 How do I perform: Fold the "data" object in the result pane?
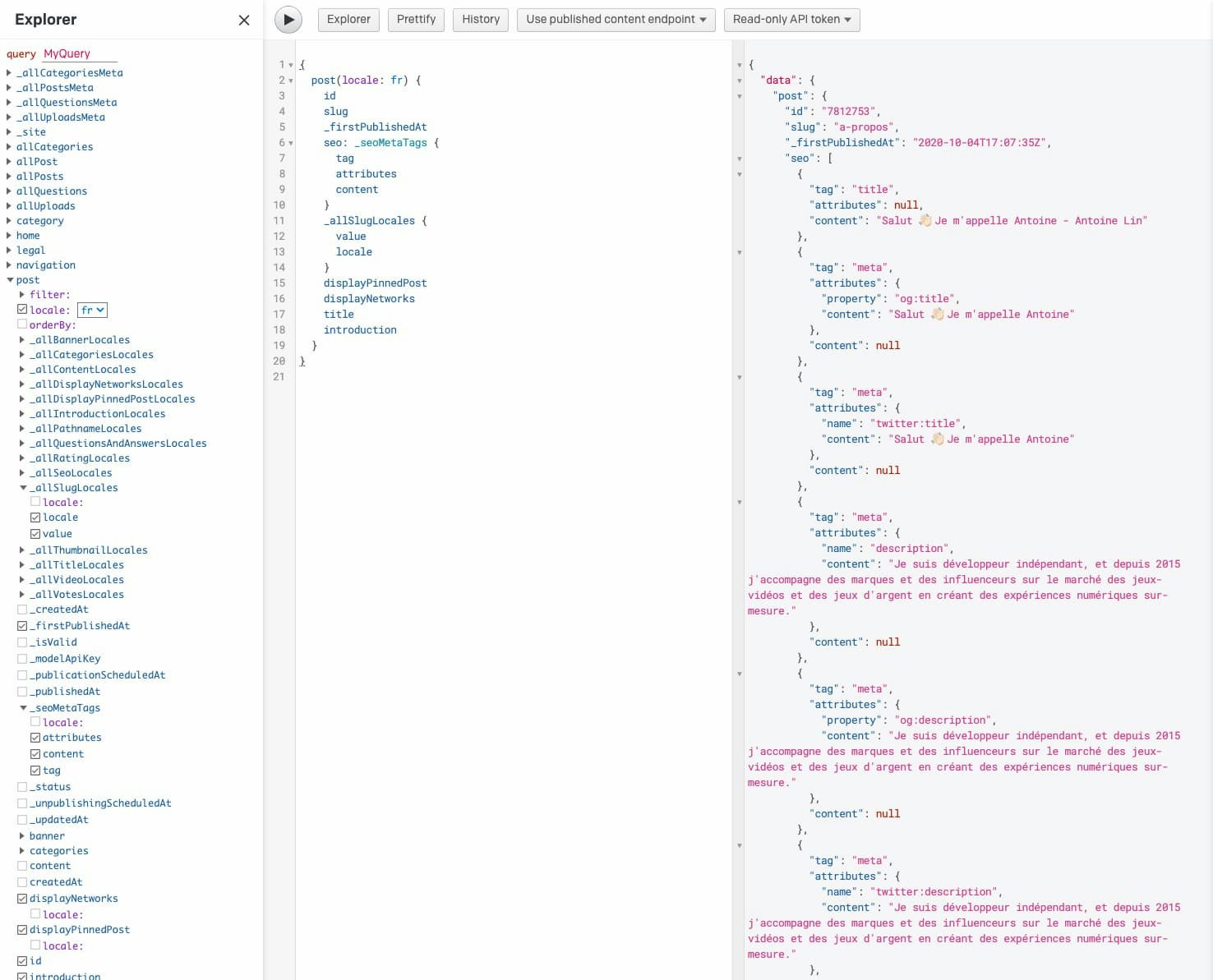pos(740,81)
